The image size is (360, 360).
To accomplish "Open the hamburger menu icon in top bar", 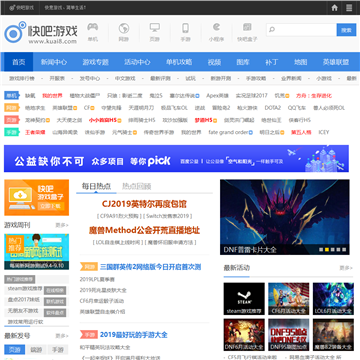I will (x=349, y=8).
